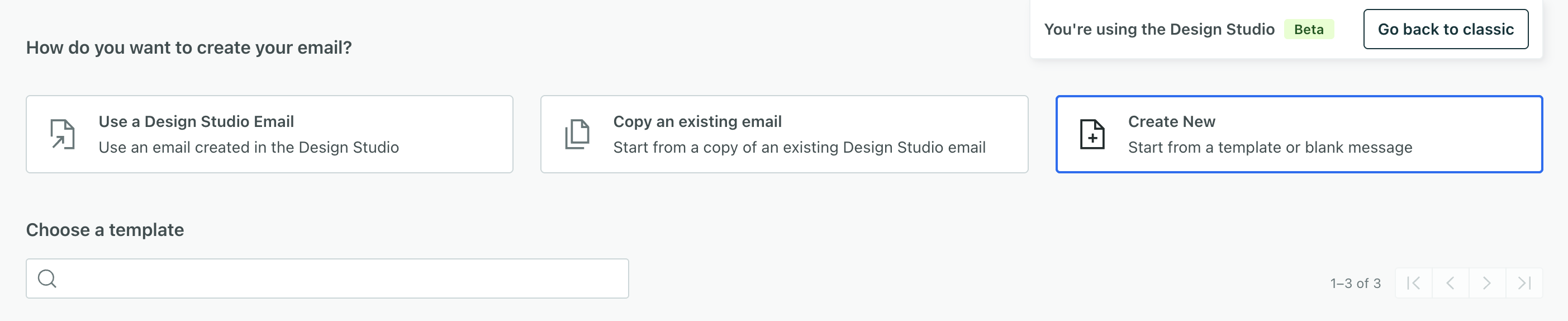1568x321 pixels.
Task: Click the new document plus icon
Action: [x=1092, y=134]
